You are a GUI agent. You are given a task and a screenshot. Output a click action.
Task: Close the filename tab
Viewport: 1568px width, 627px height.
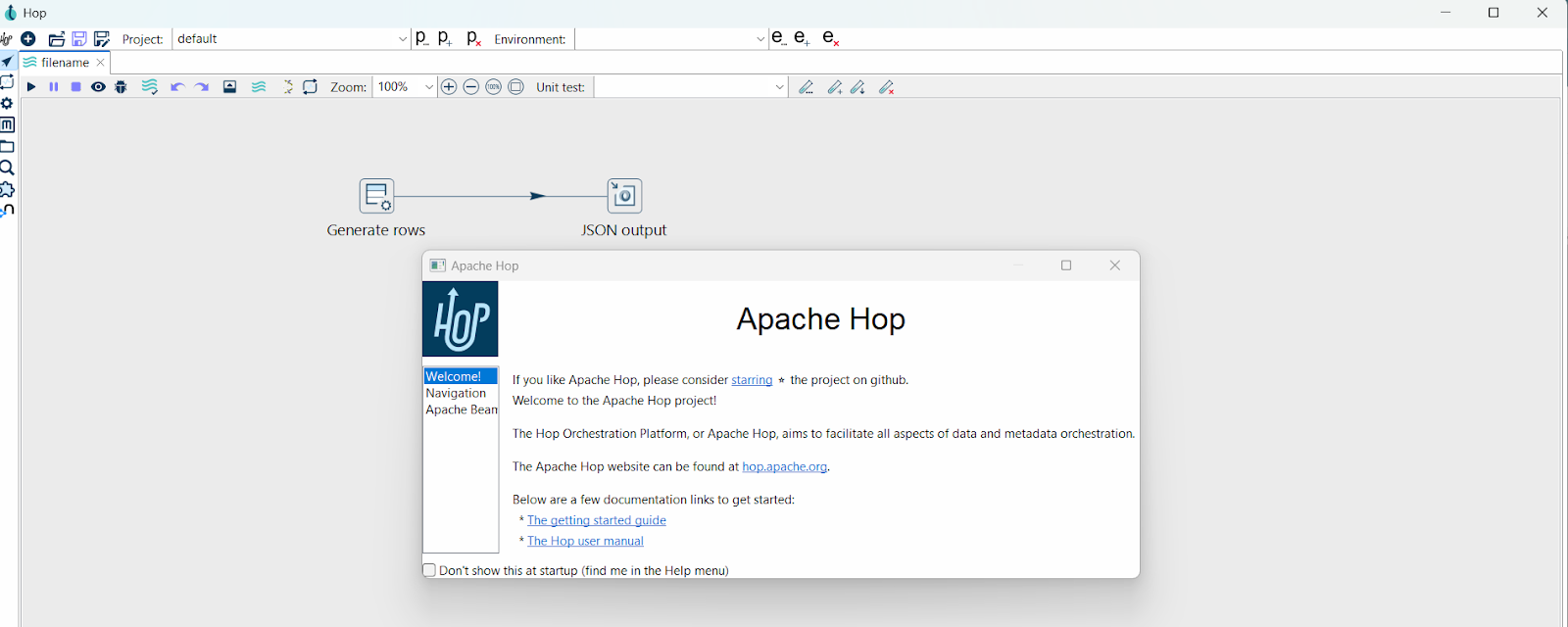pos(100,63)
